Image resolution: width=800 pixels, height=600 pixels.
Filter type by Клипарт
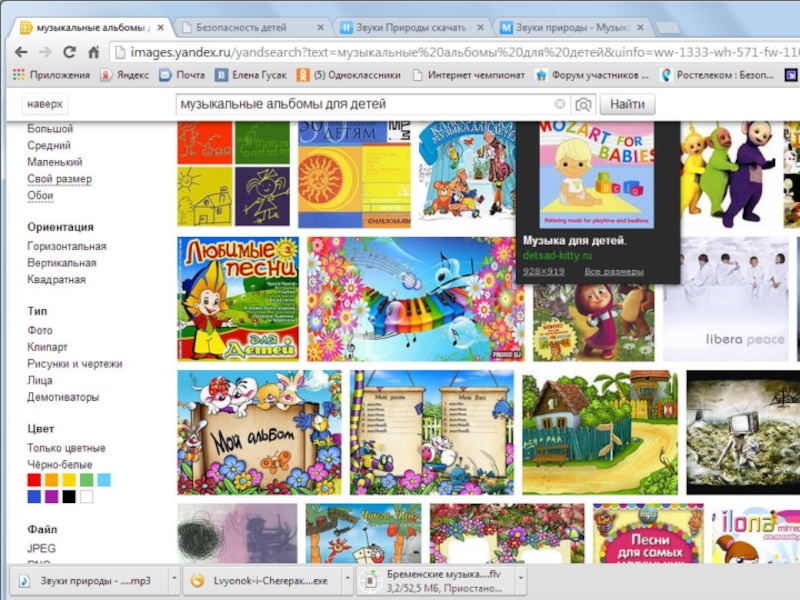(x=47, y=347)
